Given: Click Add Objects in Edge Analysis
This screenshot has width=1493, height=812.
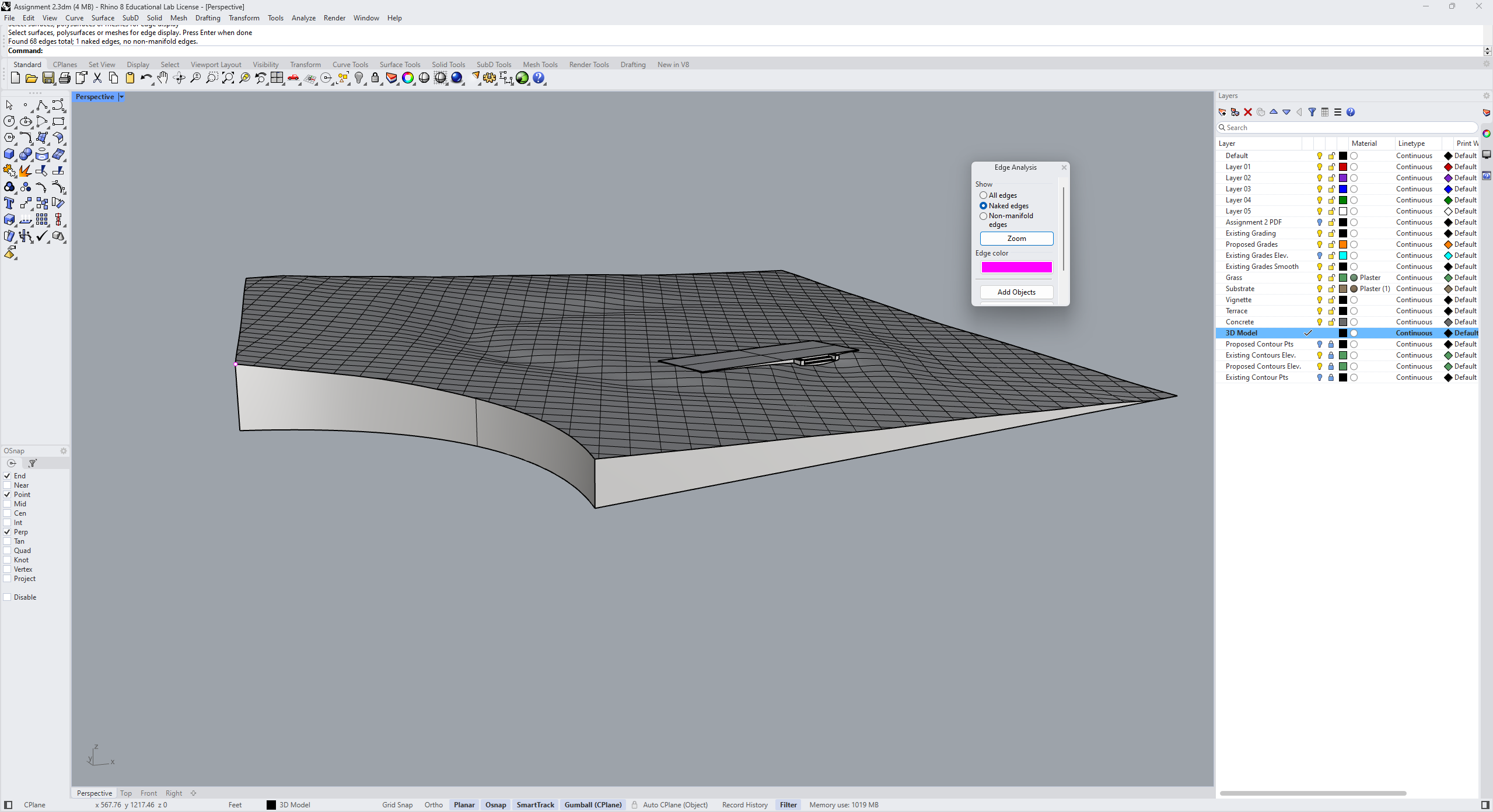Looking at the screenshot, I should point(1016,292).
